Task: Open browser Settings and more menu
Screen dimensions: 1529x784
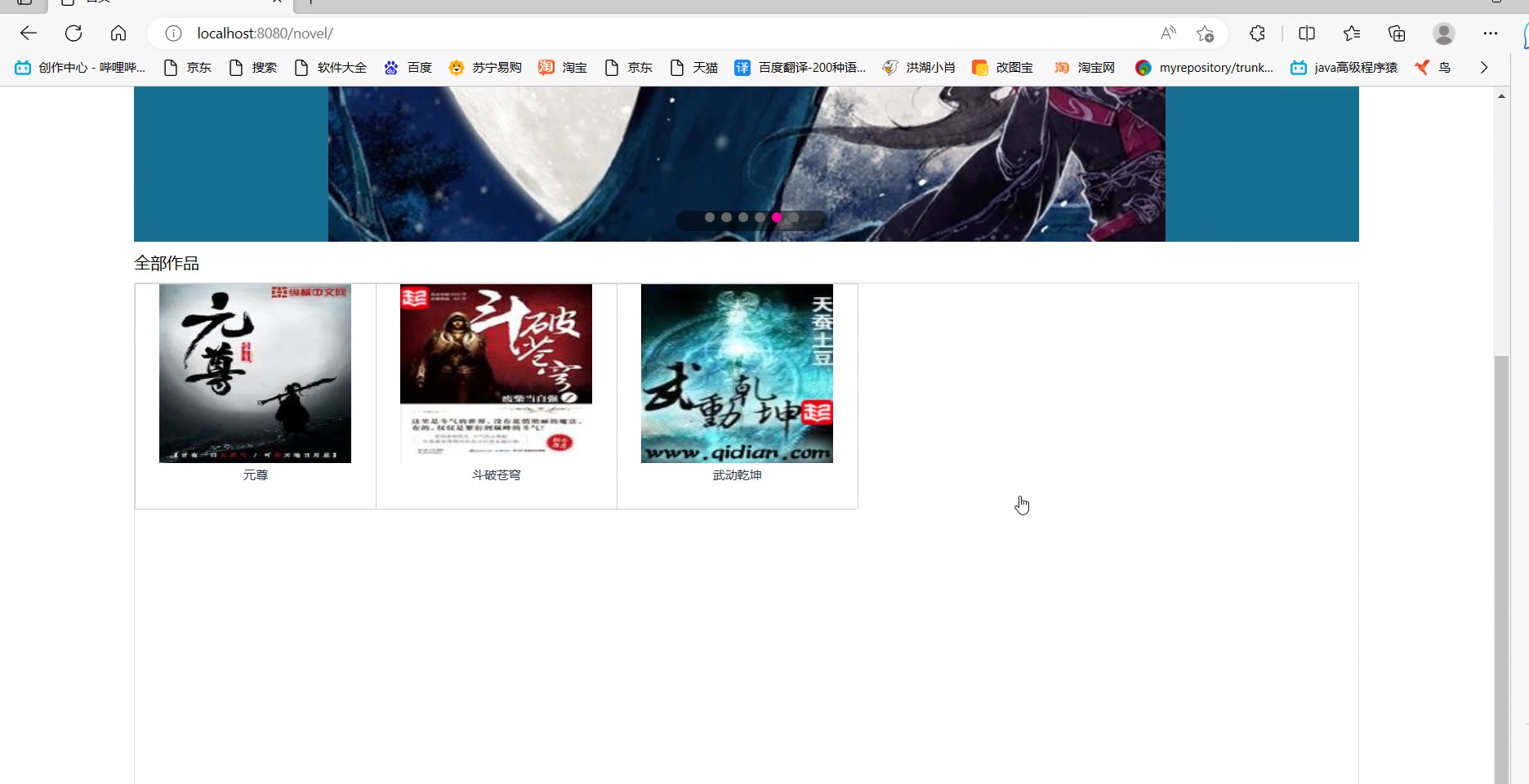Action: click(1491, 33)
